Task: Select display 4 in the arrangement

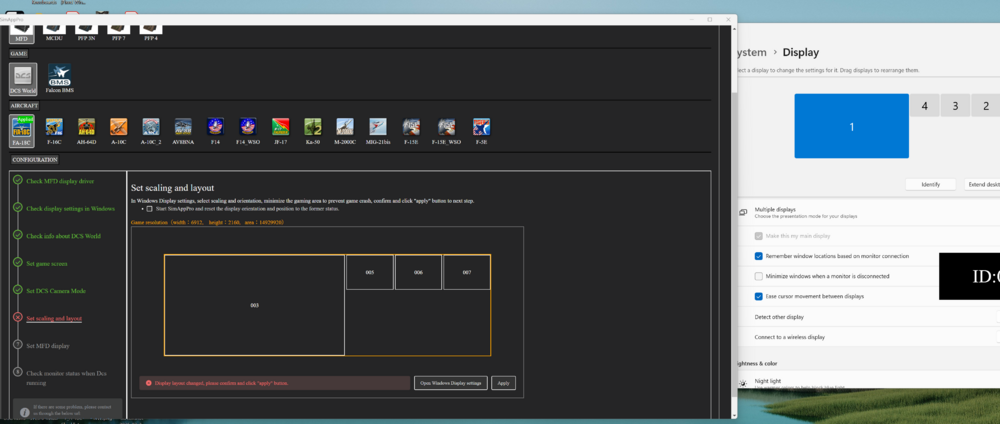Action: point(925,106)
